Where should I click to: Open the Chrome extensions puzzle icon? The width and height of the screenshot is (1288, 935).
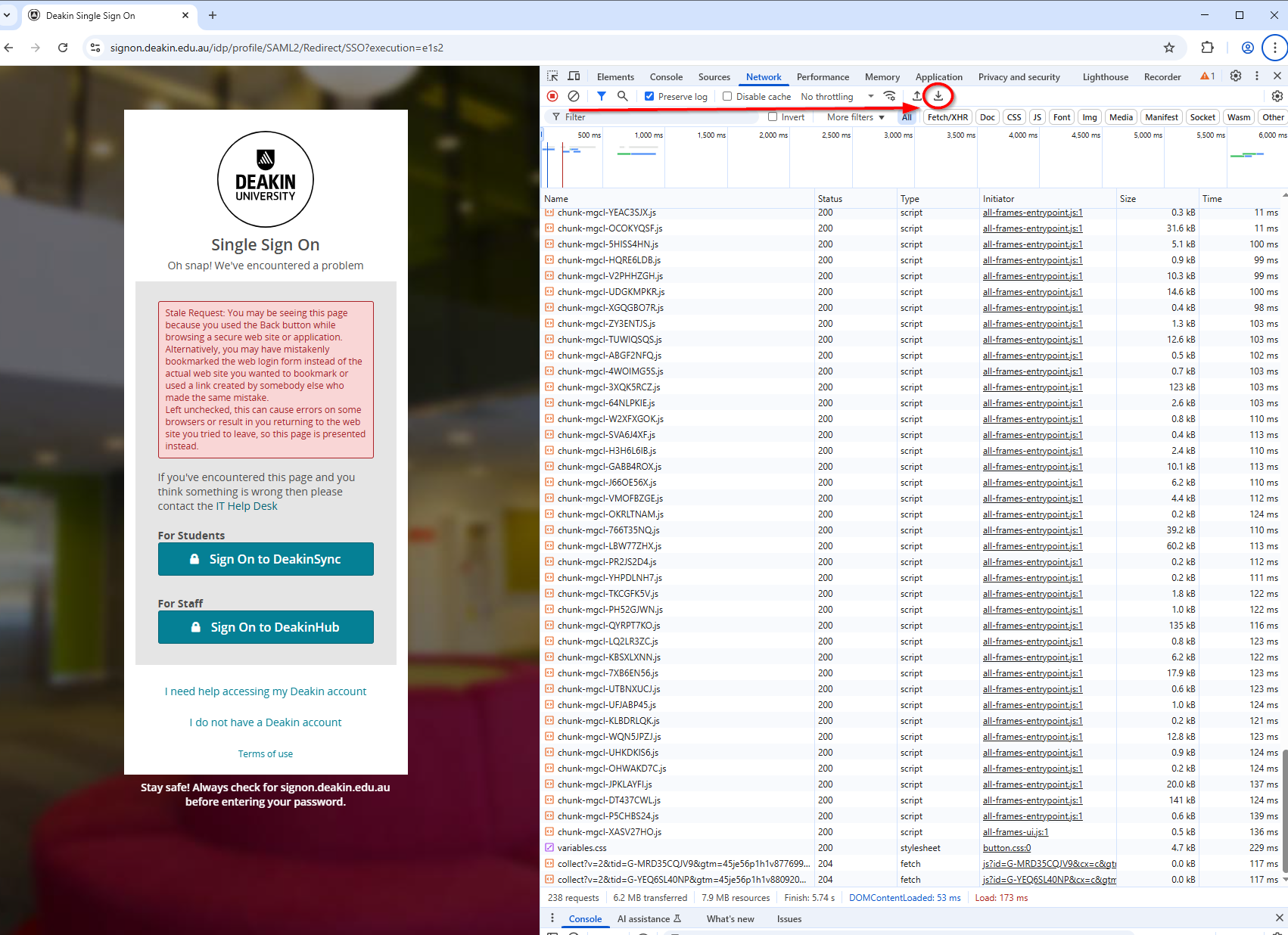(1207, 48)
